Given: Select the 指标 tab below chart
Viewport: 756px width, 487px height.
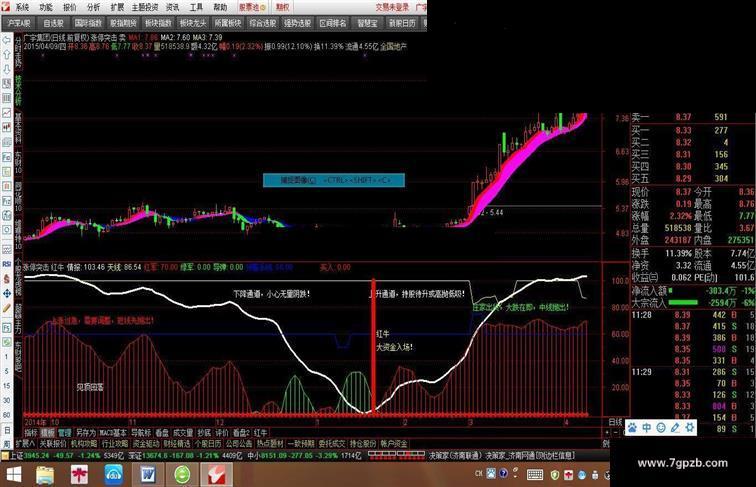Looking at the screenshot, I should pyautogui.click(x=31, y=433).
